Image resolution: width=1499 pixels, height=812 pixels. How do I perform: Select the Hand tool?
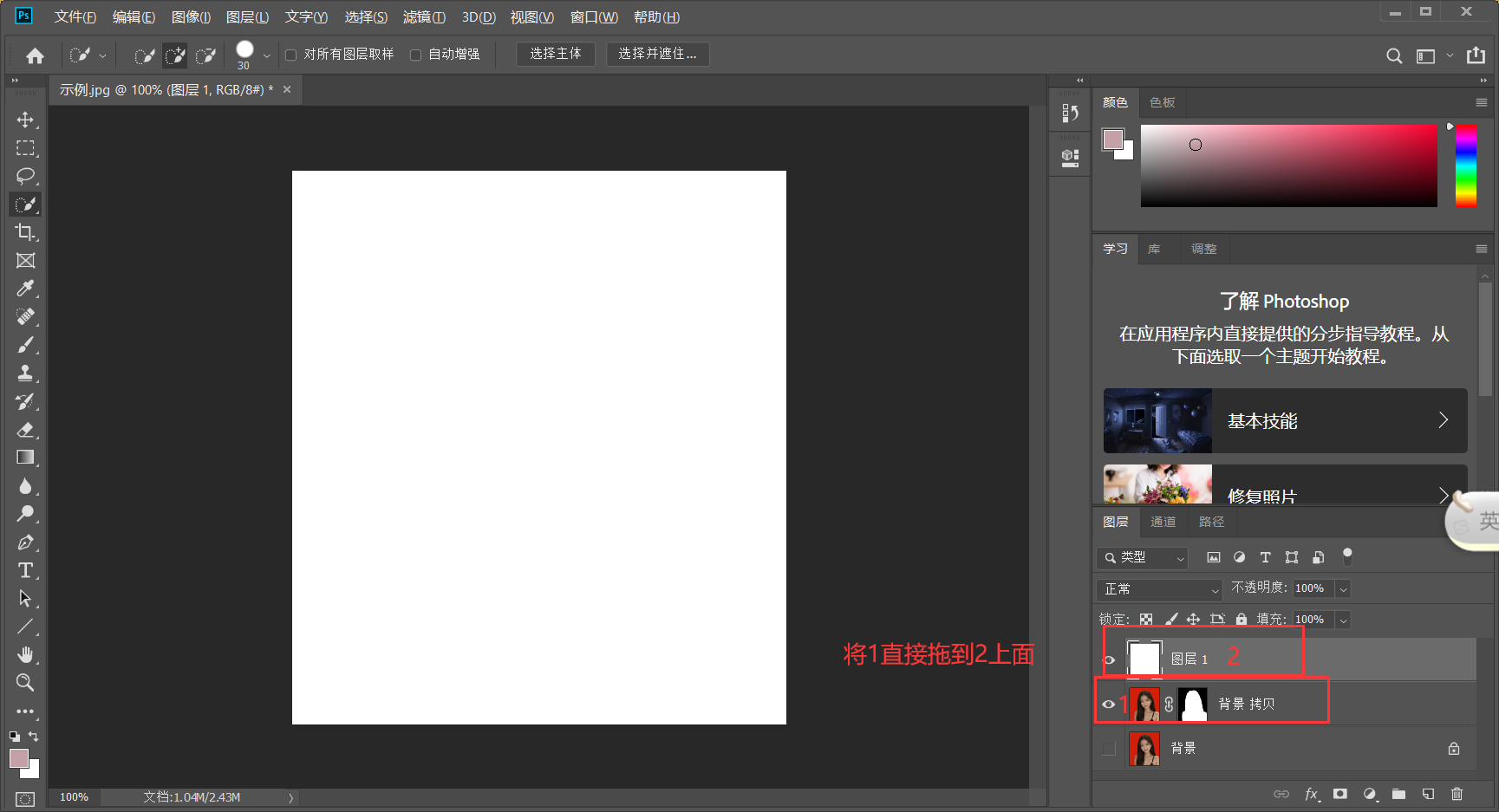(x=25, y=655)
